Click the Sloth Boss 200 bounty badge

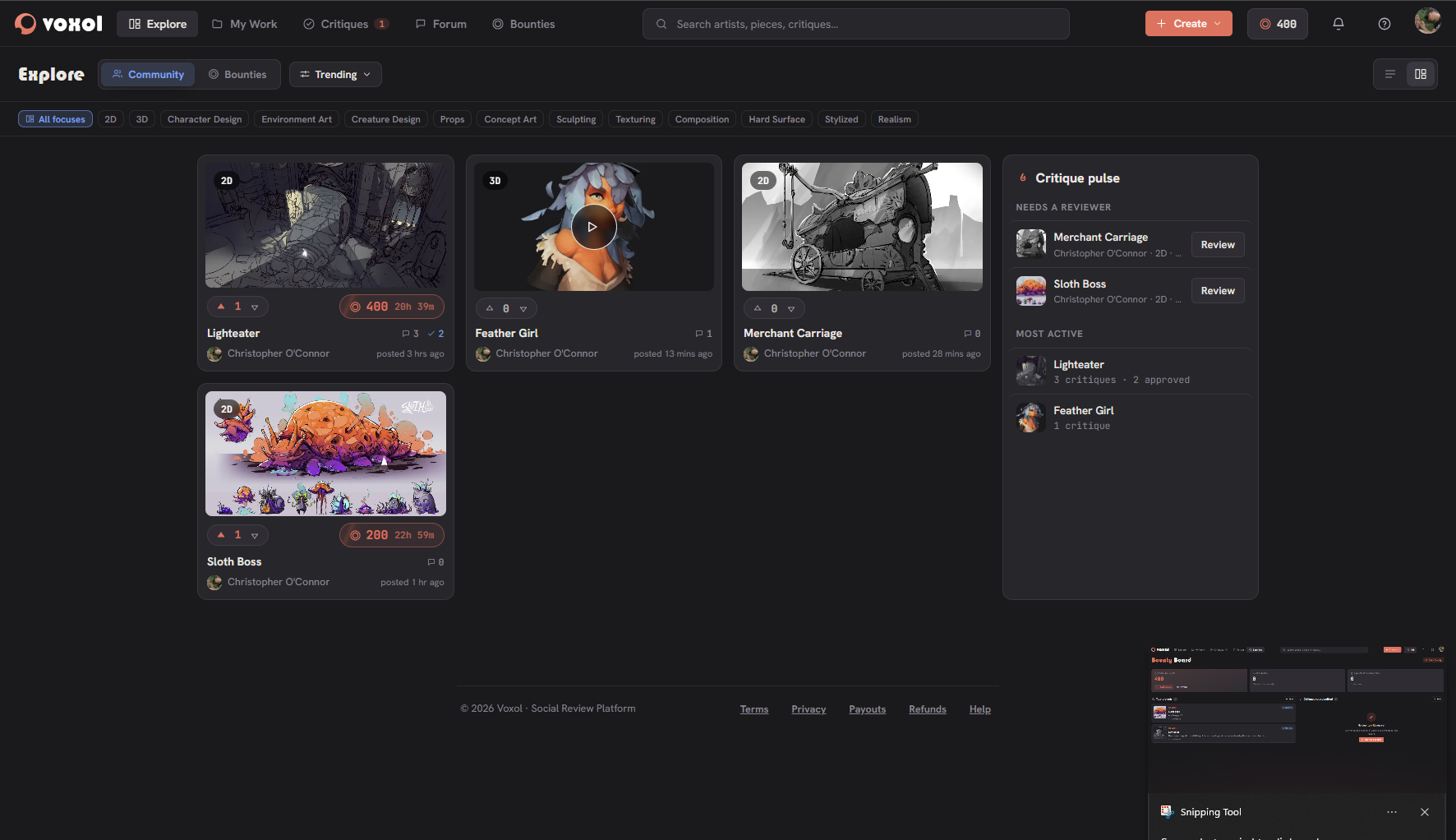click(x=392, y=535)
